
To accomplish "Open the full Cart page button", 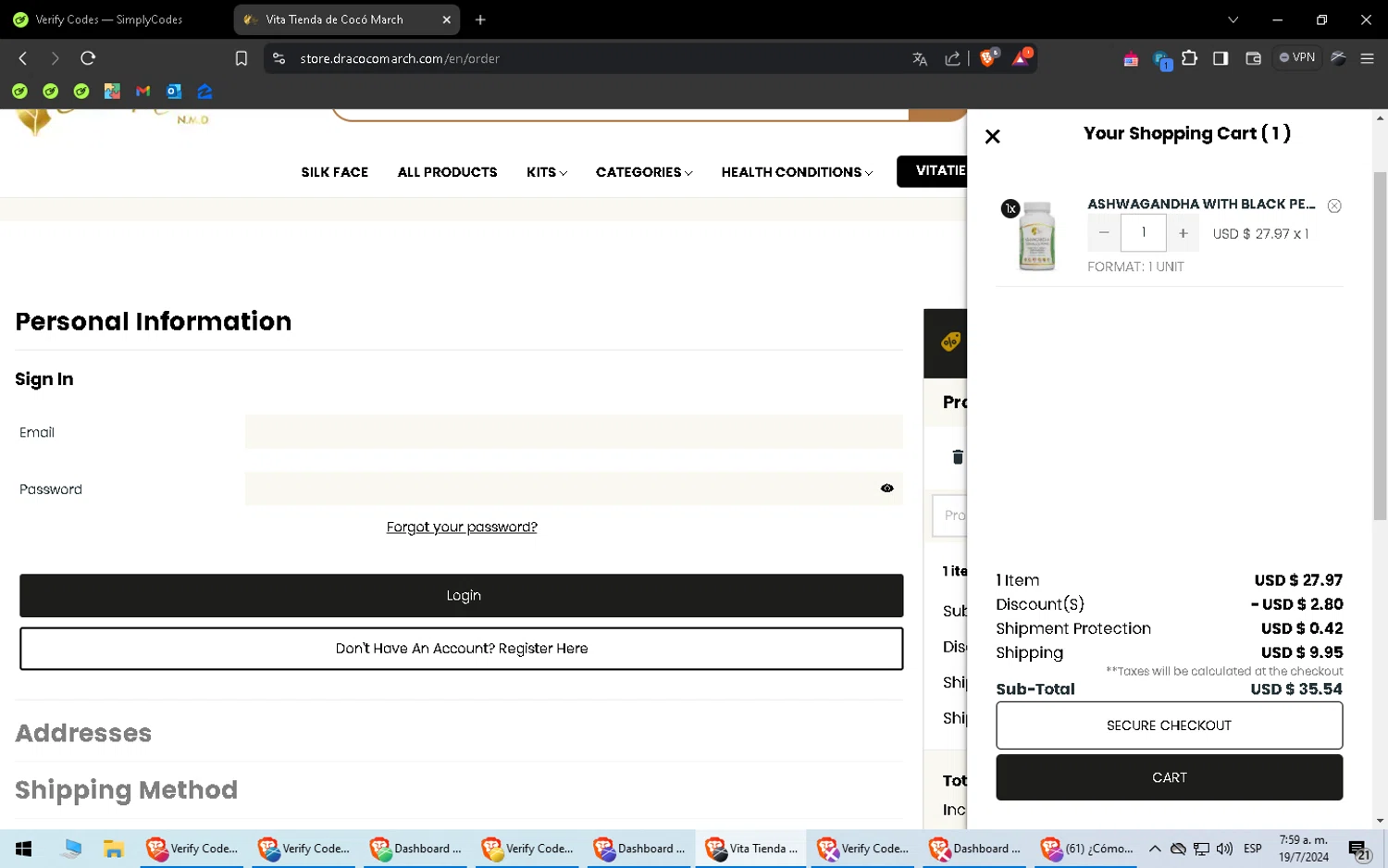I will 1169,777.
